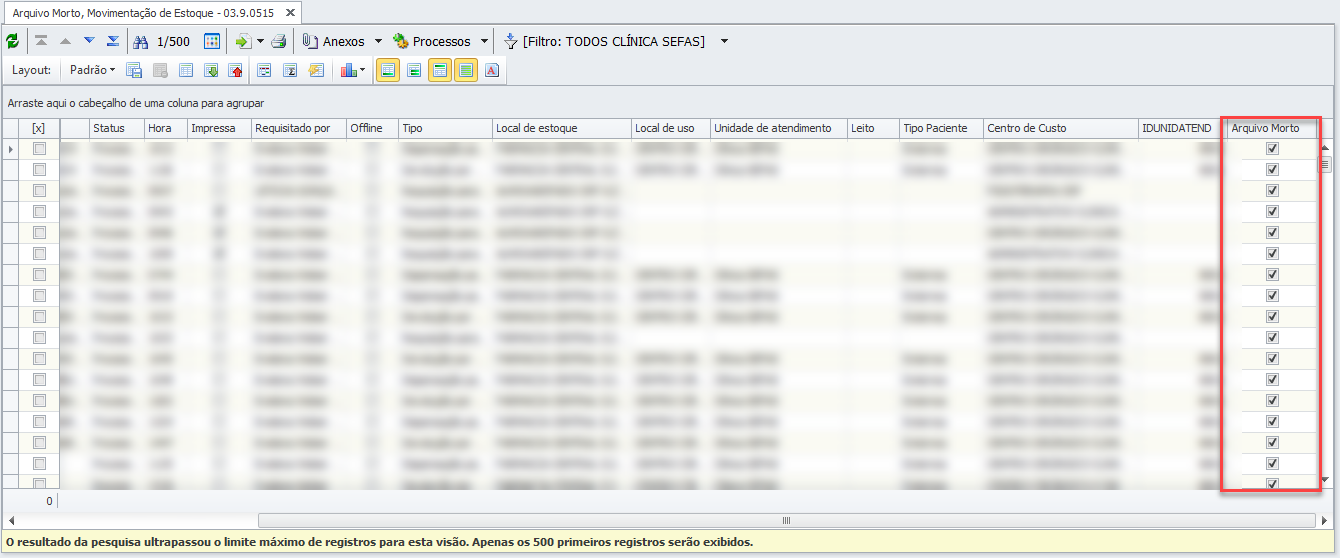
Task: Click the footer count value 0
Action: [48, 499]
